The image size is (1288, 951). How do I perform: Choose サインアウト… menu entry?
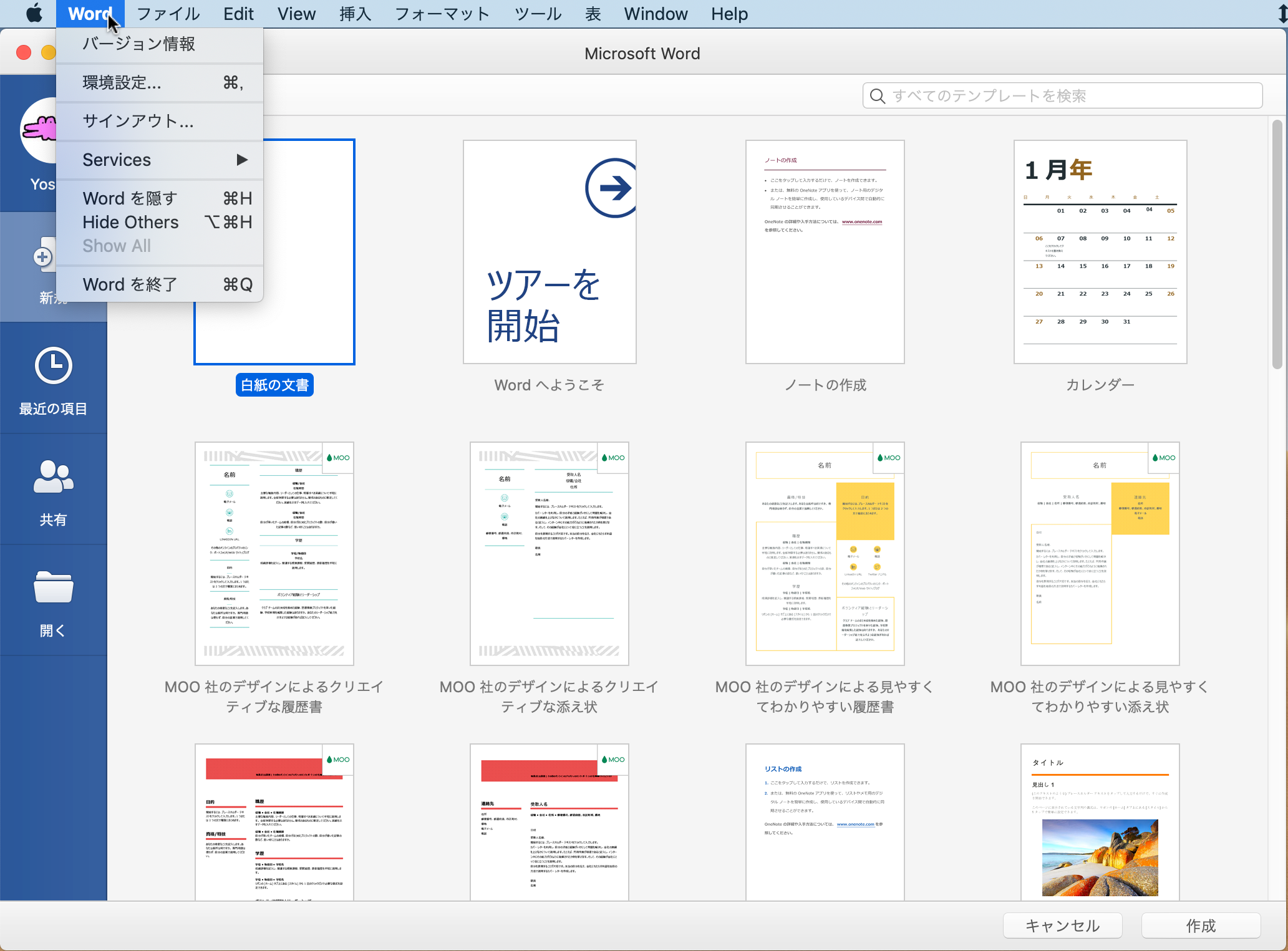point(160,121)
